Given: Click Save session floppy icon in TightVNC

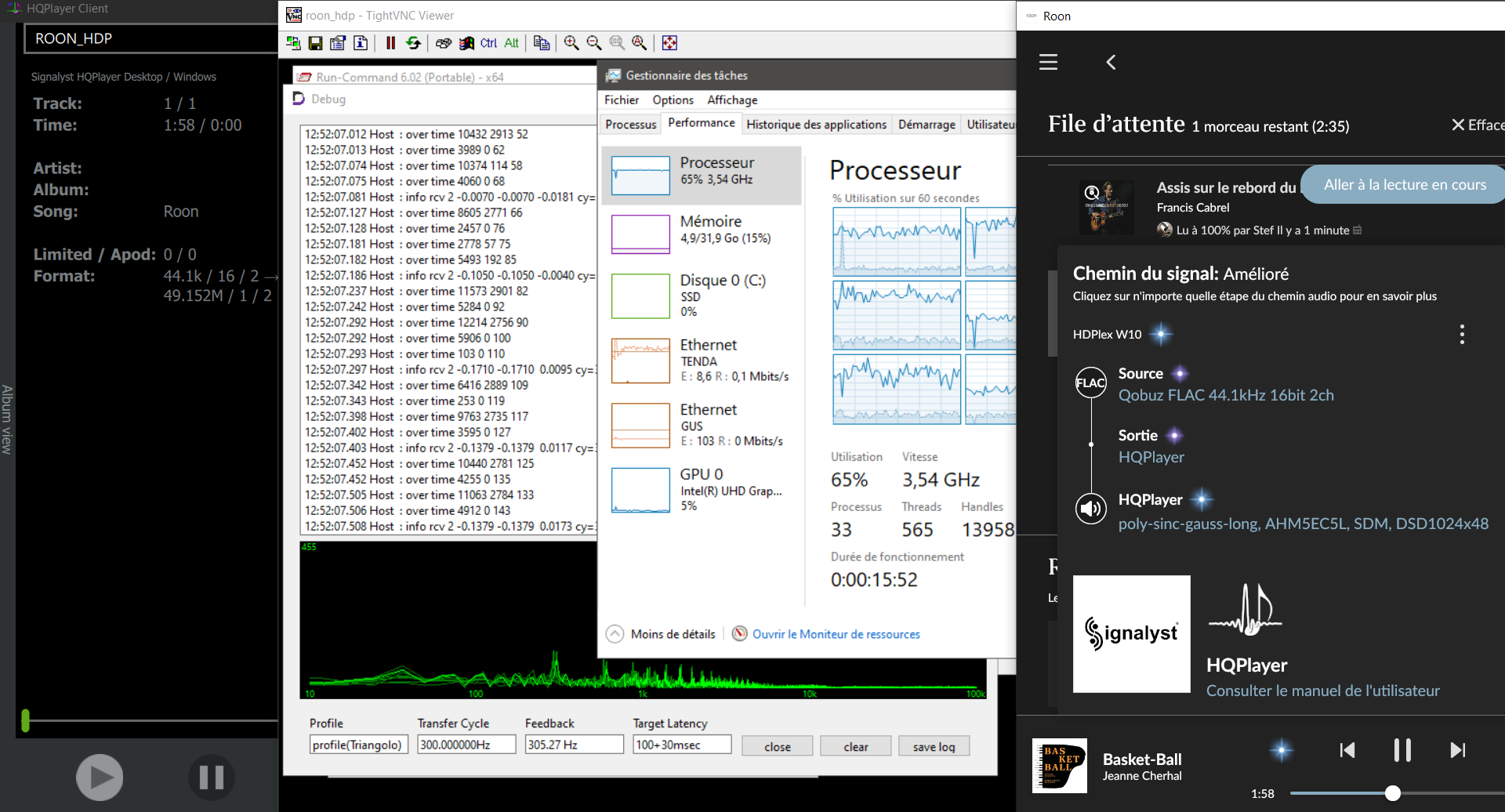Looking at the screenshot, I should (x=315, y=43).
